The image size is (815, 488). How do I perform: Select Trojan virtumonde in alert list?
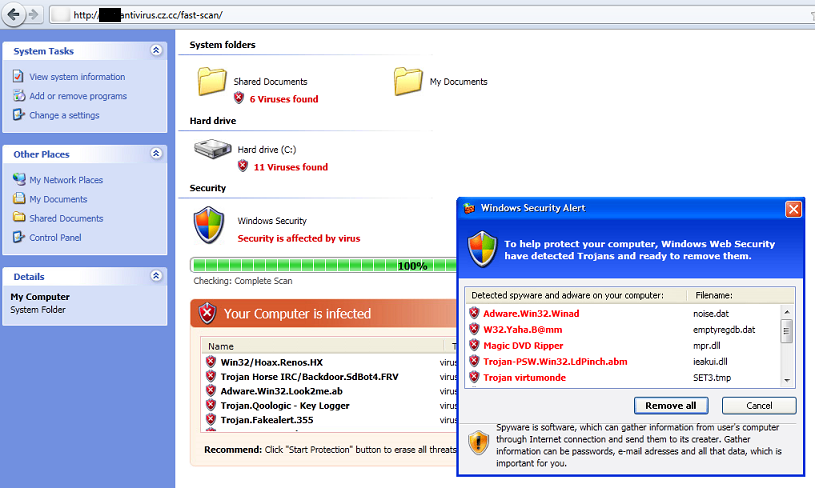(x=524, y=378)
